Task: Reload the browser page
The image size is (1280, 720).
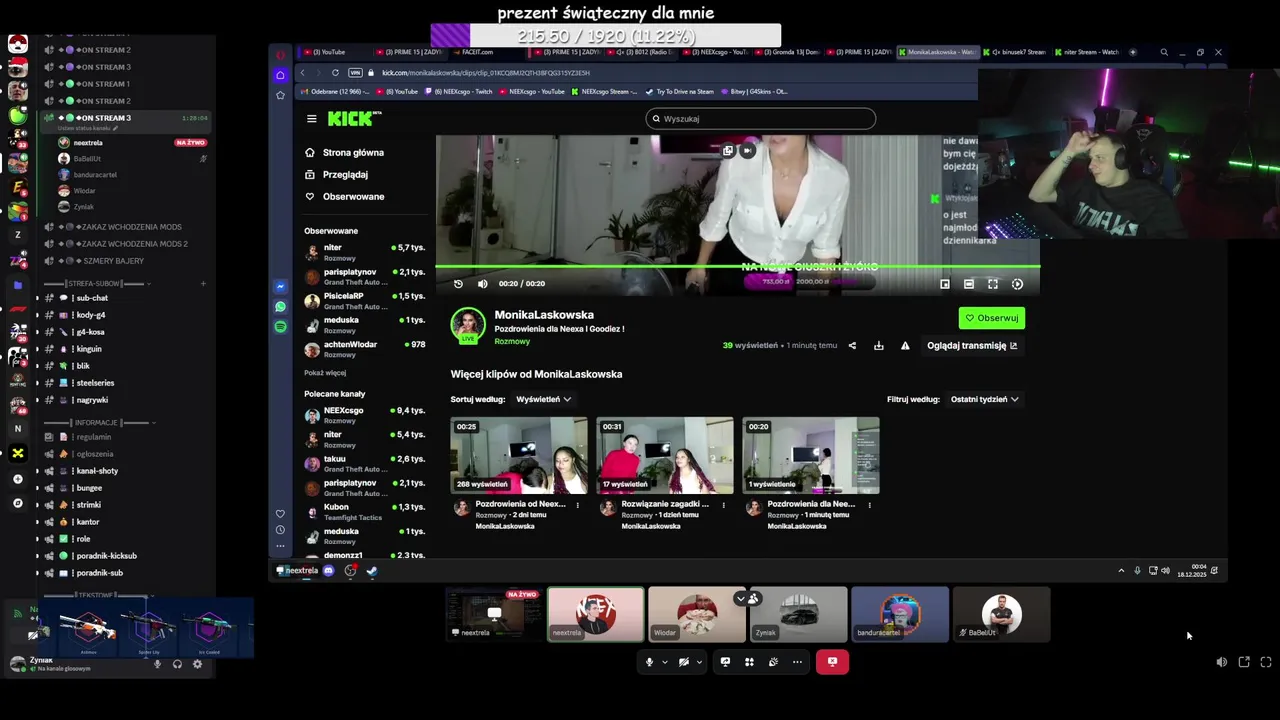Action: tap(335, 73)
